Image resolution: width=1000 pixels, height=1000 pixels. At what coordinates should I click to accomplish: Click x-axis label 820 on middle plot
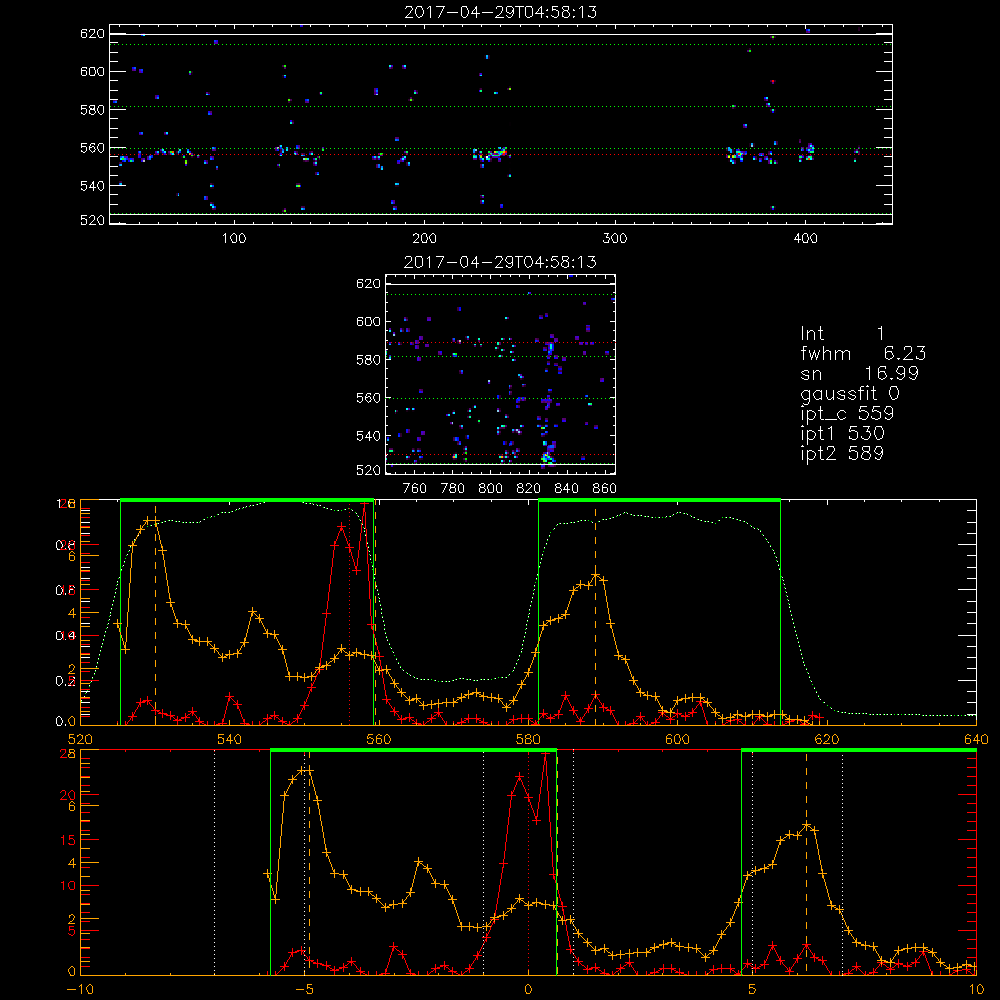click(x=529, y=489)
